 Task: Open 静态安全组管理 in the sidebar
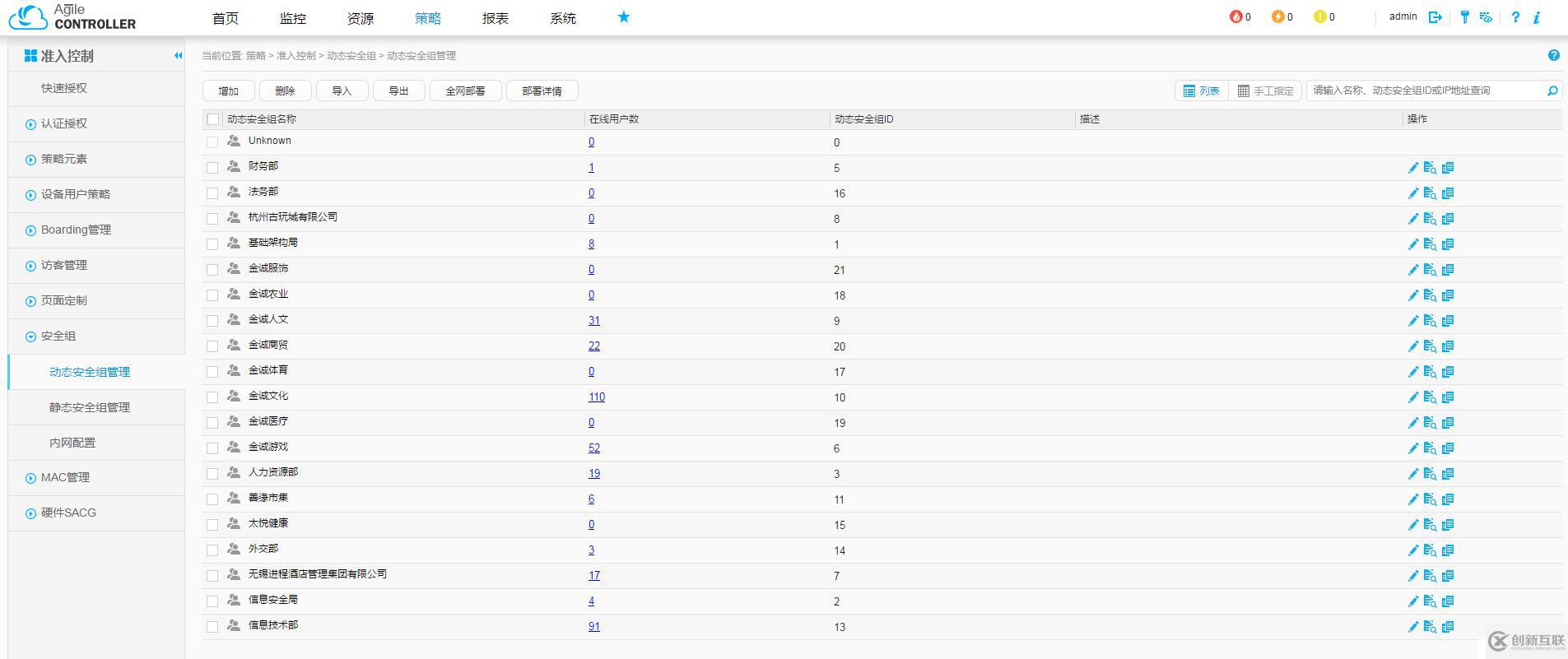[90, 407]
